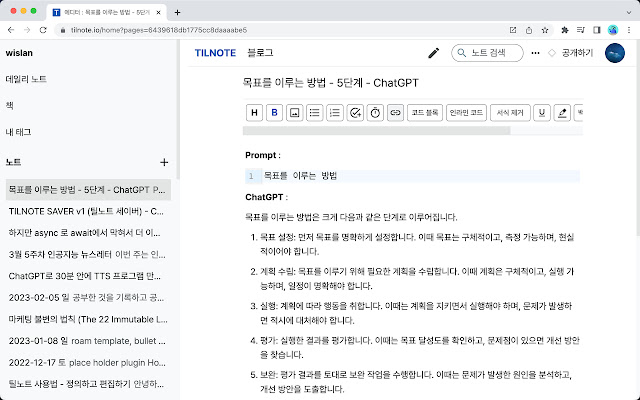Open page in app icon in address bar
Viewport: 640px width, 400px height.
pos(513,30)
